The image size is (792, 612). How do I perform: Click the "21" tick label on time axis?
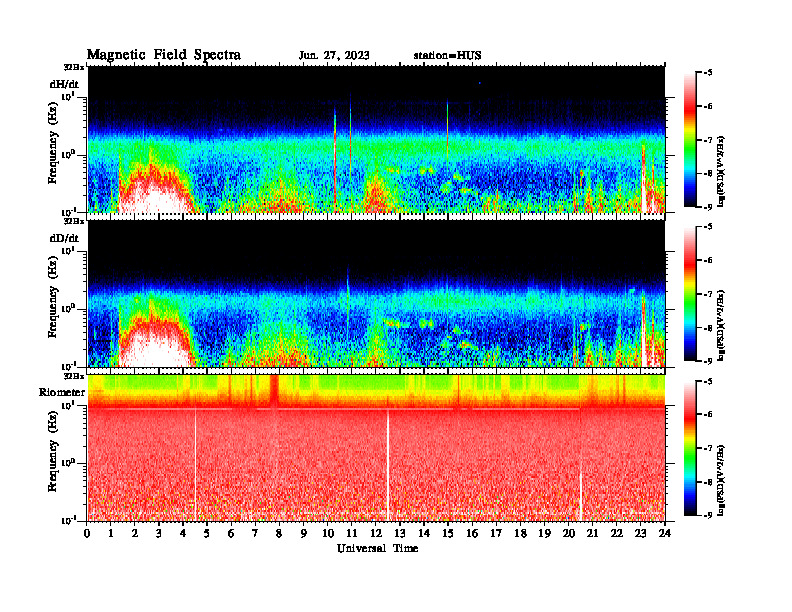[x=592, y=533]
